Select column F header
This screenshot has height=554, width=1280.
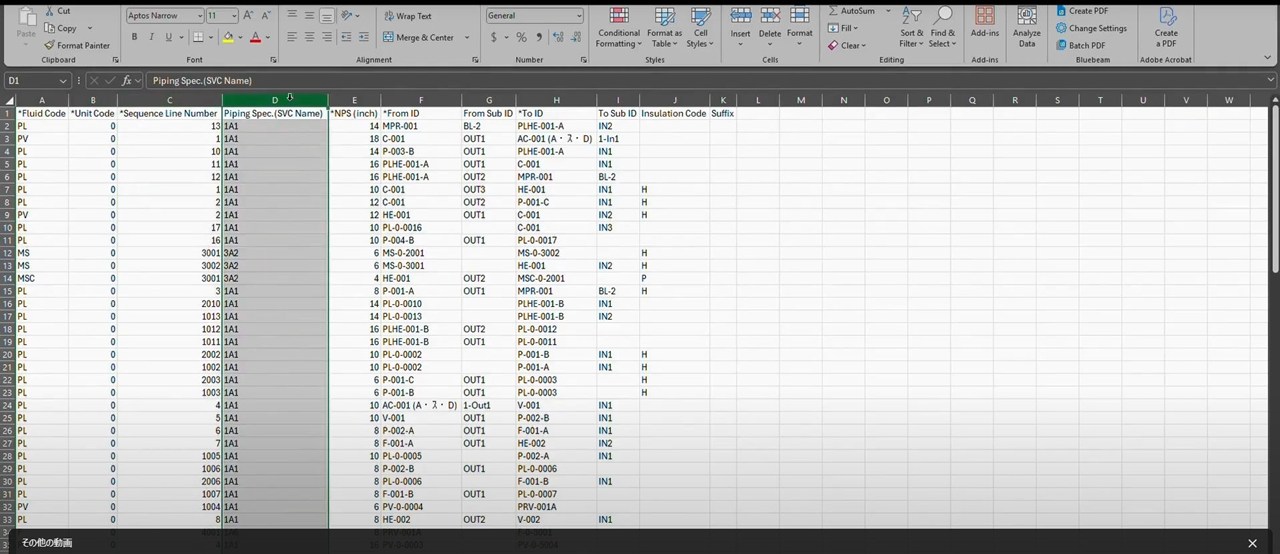tap(420, 100)
